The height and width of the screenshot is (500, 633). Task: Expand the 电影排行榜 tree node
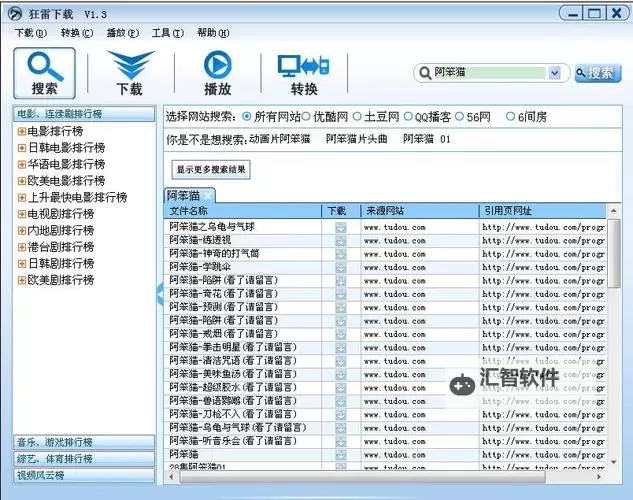(x=22, y=131)
